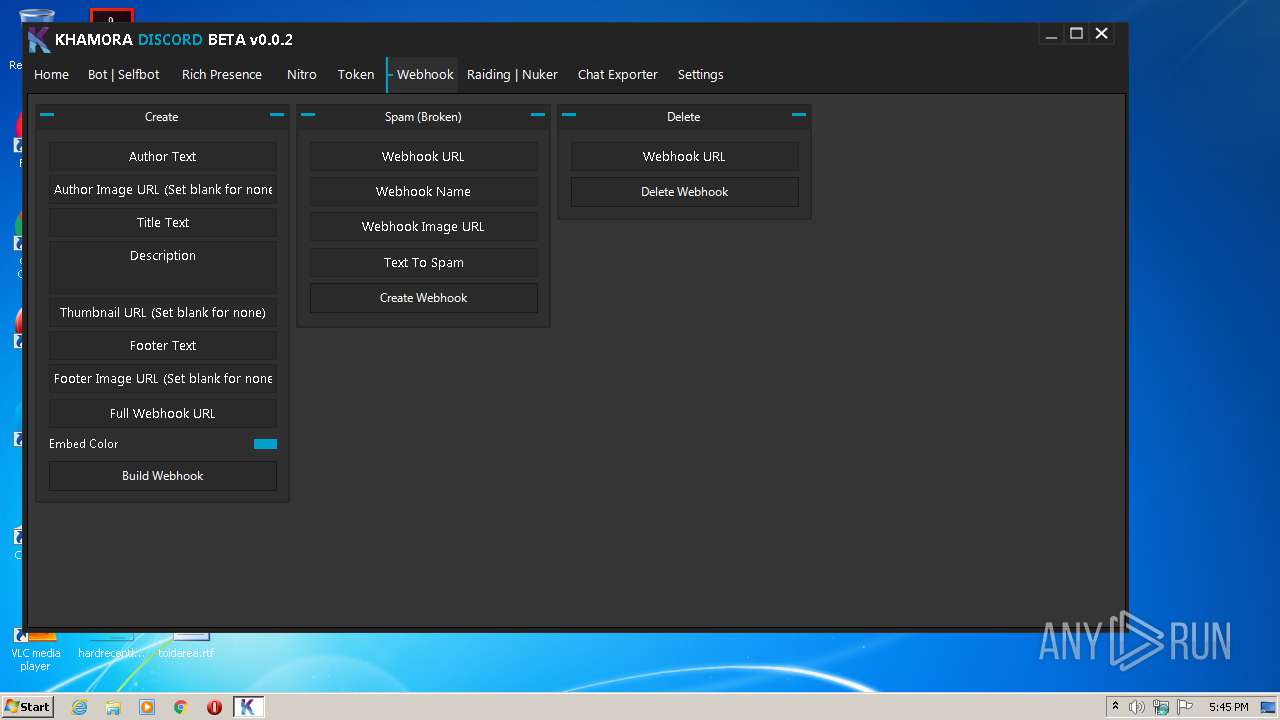Click the Full Webhook URL field

click(163, 414)
